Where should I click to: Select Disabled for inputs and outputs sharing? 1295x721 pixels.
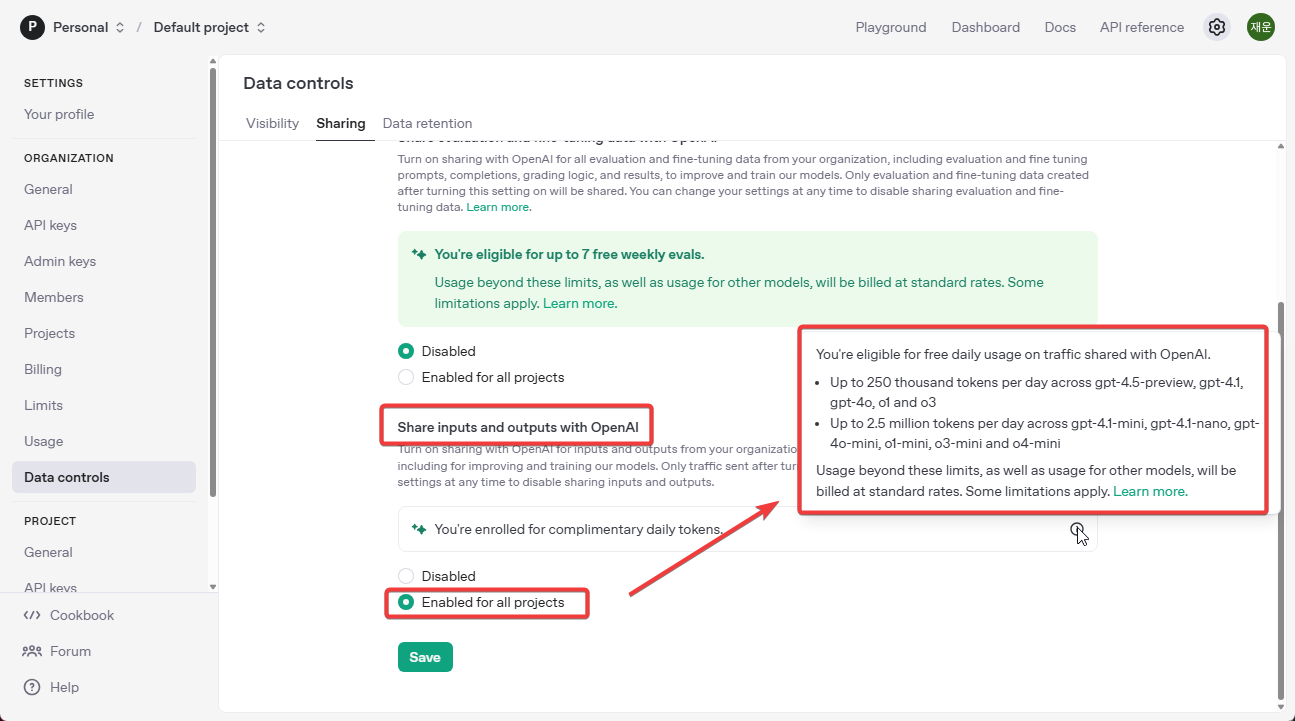pos(406,576)
